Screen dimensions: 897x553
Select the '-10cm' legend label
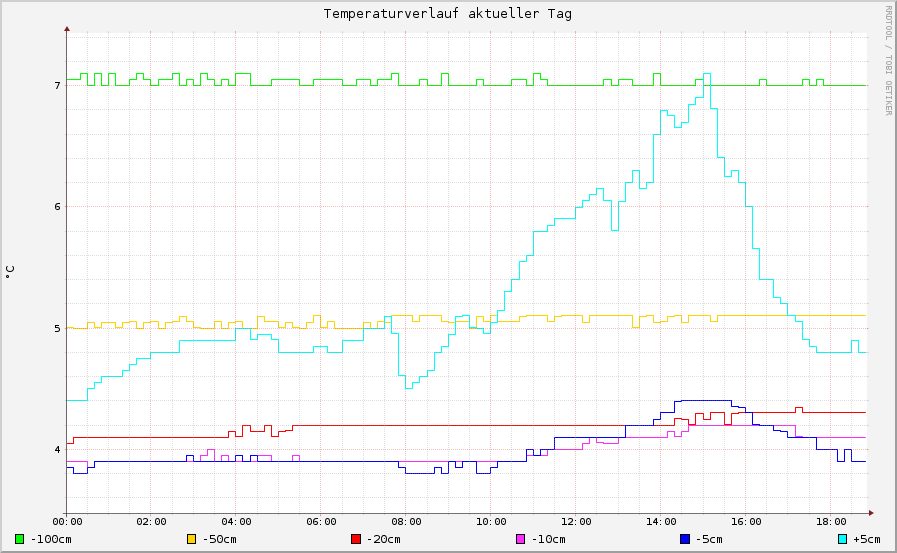(x=548, y=539)
